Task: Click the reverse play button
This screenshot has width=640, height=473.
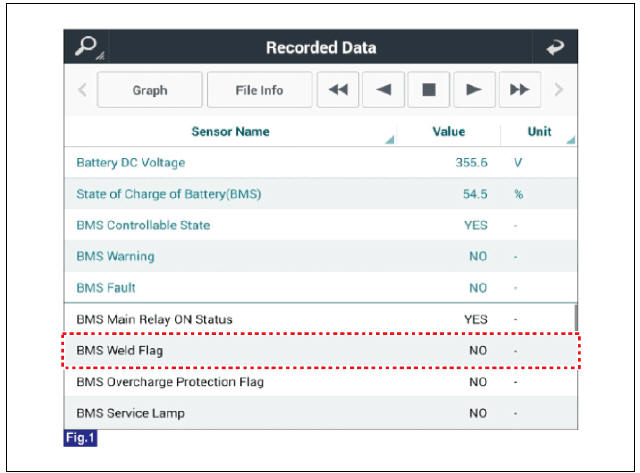Action: pyautogui.click(x=384, y=90)
